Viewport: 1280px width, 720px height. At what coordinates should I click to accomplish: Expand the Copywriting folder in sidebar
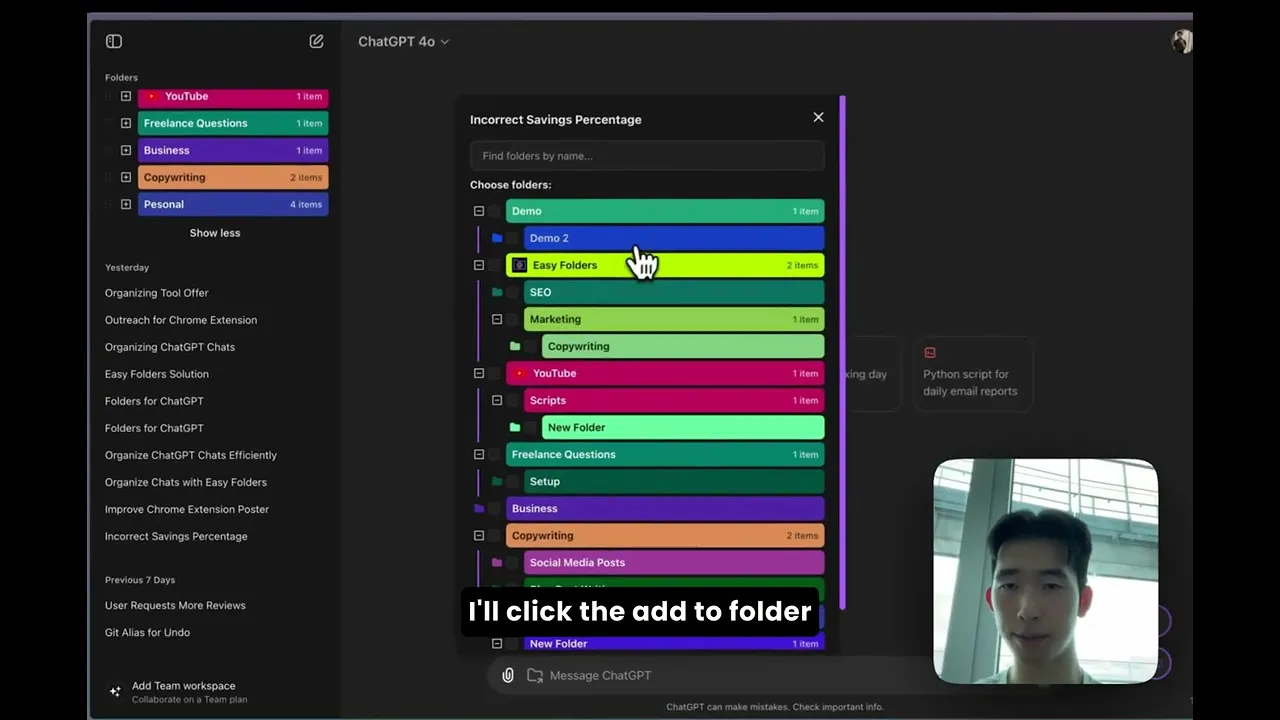pyautogui.click(x=126, y=177)
